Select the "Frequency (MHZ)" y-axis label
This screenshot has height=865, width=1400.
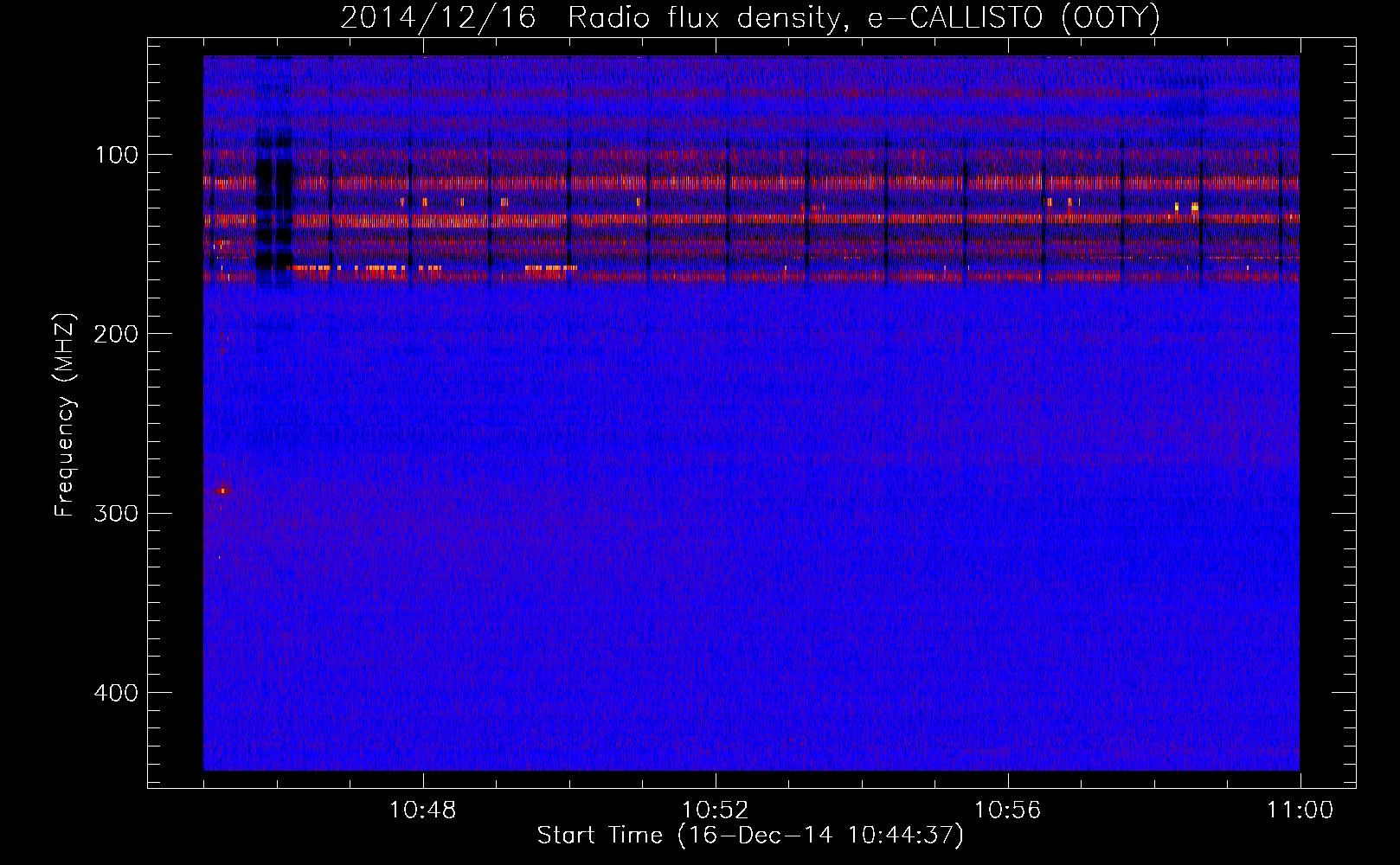(x=65, y=416)
